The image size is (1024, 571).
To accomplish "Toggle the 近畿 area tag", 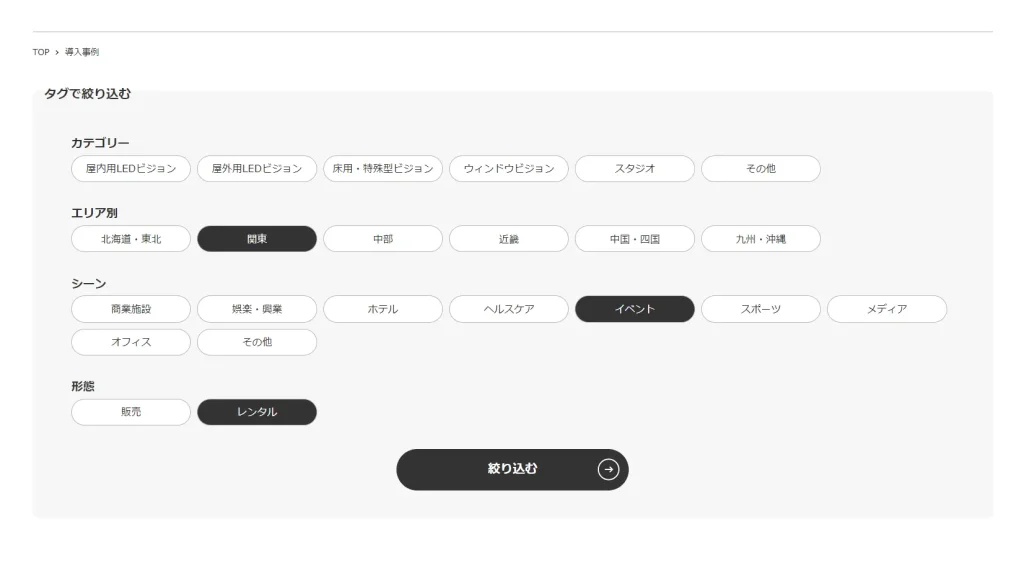I will coord(509,239).
